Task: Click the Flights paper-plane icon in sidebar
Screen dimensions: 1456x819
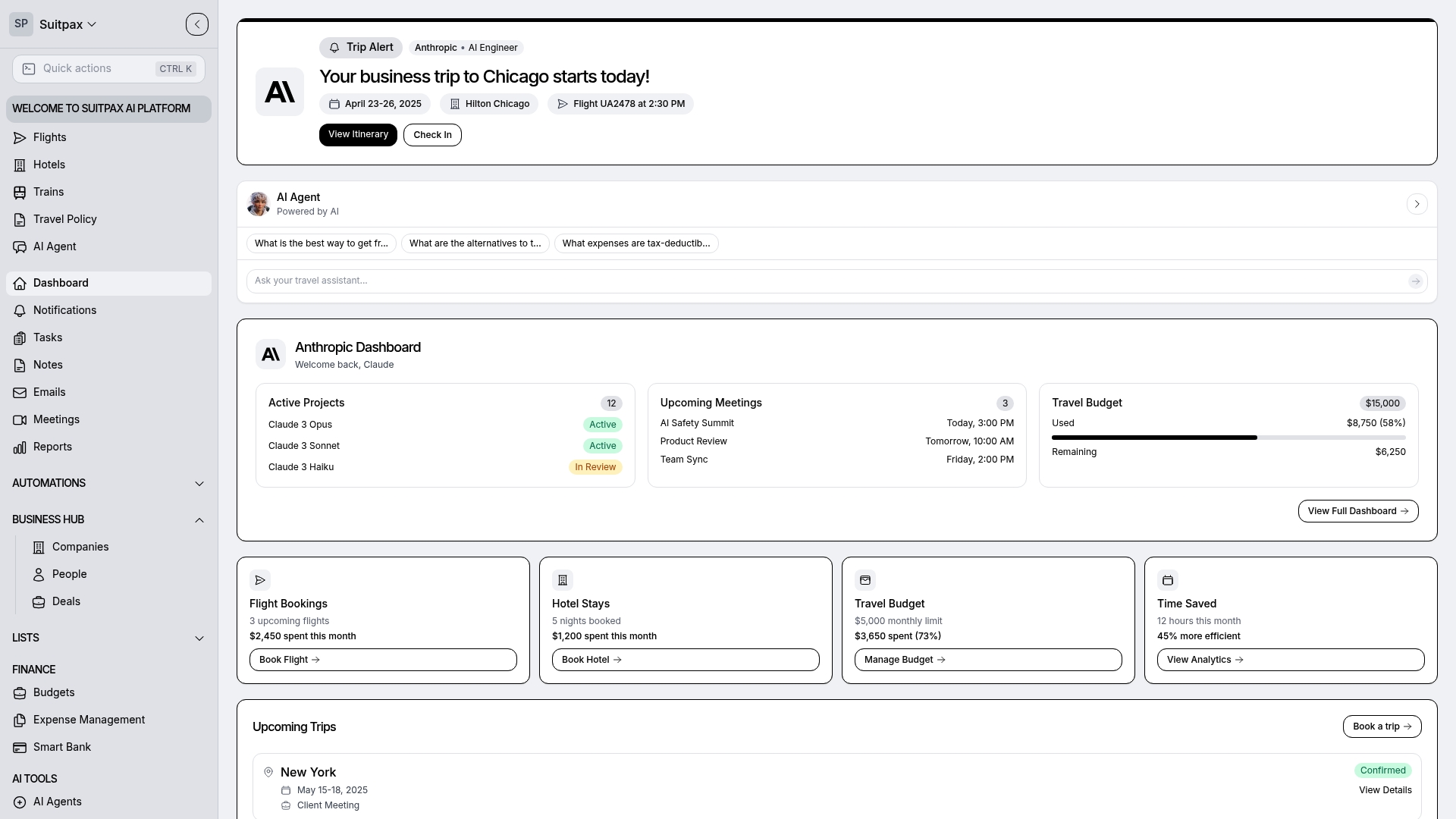Action: click(x=20, y=138)
